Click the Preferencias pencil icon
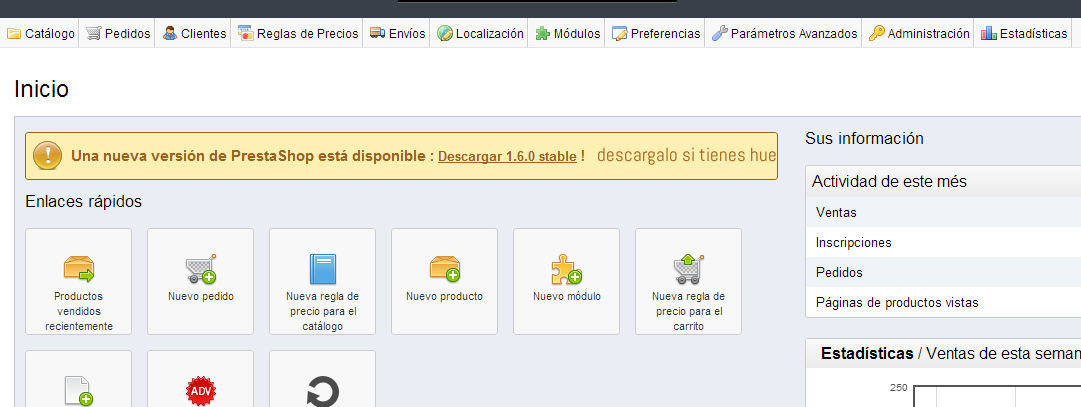 tap(619, 33)
